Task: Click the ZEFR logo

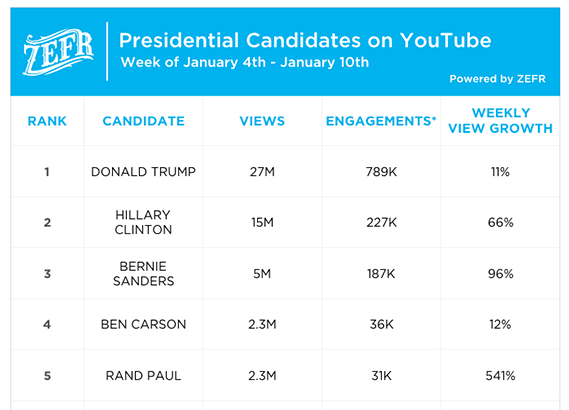Action: (x=58, y=52)
